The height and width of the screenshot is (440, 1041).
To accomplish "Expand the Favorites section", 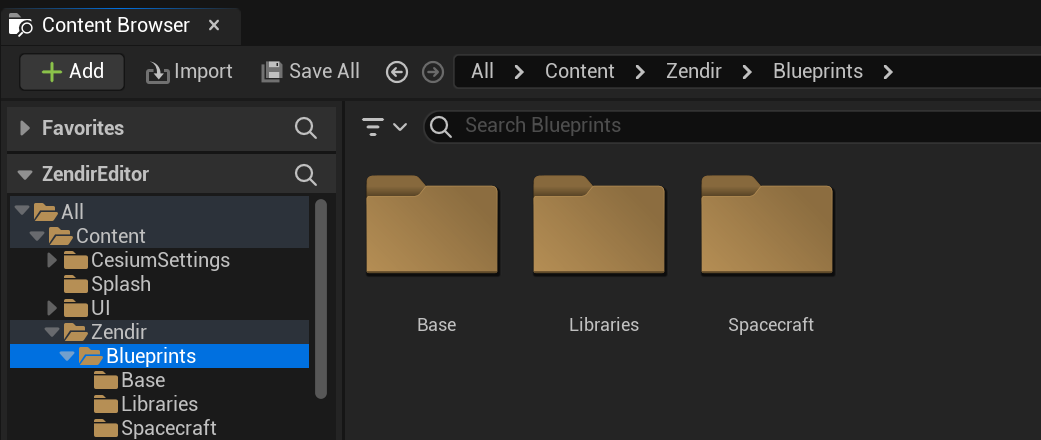I will [x=25, y=128].
